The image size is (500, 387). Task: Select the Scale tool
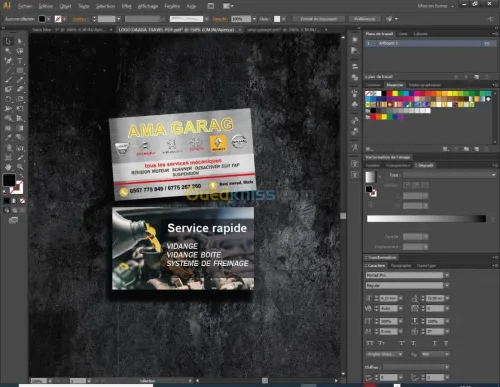click(20, 99)
